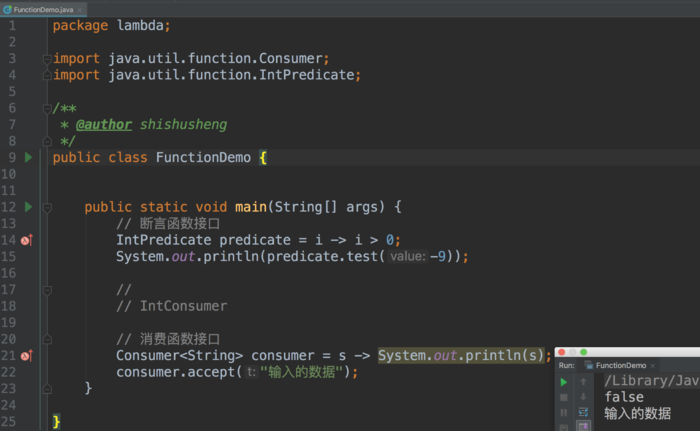Screen dimensions: 700x431
Task: Click line number 17 in the gutter
Action: pos(12,289)
